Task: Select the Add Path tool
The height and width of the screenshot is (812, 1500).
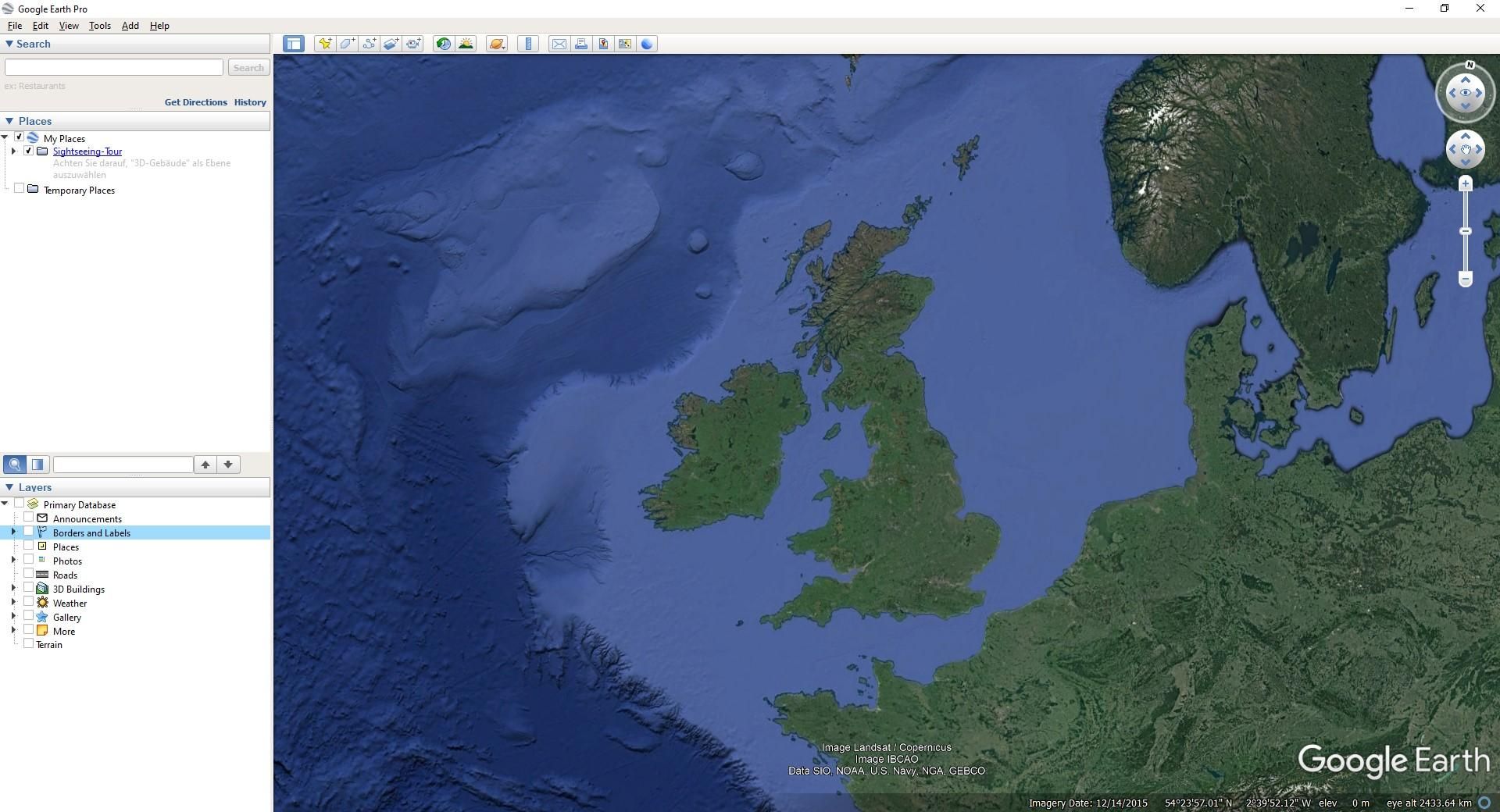Action: (368, 44)
